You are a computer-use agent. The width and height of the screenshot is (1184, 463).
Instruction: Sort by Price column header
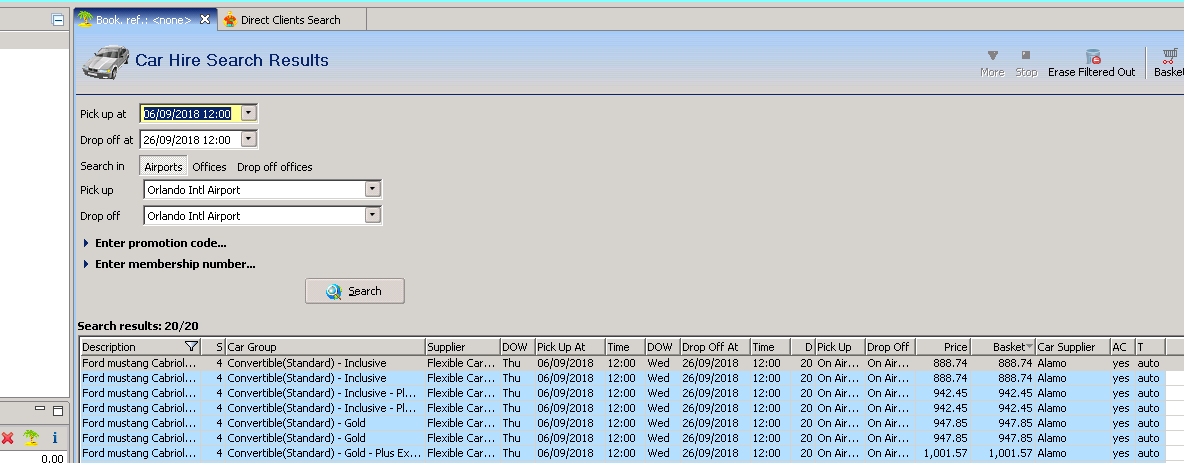coord(943,347)
